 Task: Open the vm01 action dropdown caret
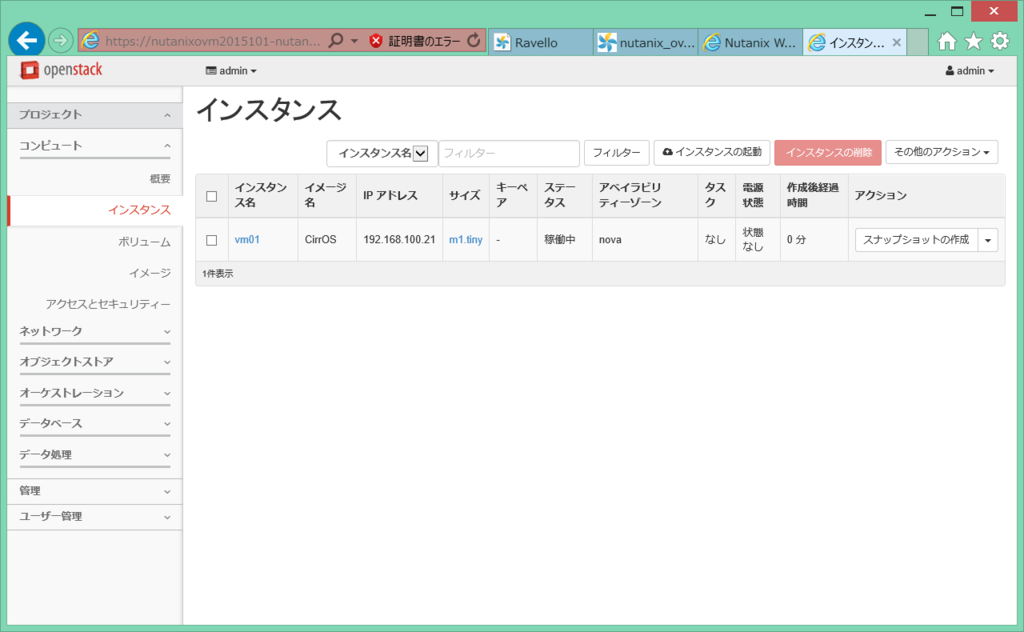988,240
